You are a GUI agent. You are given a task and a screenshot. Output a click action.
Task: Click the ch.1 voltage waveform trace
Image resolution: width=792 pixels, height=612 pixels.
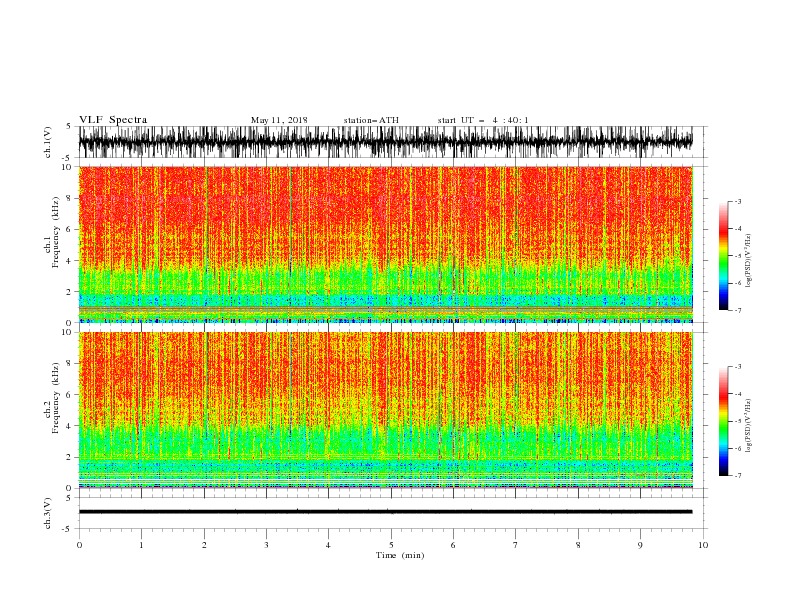pyautogui.click(x=385, y=141)
